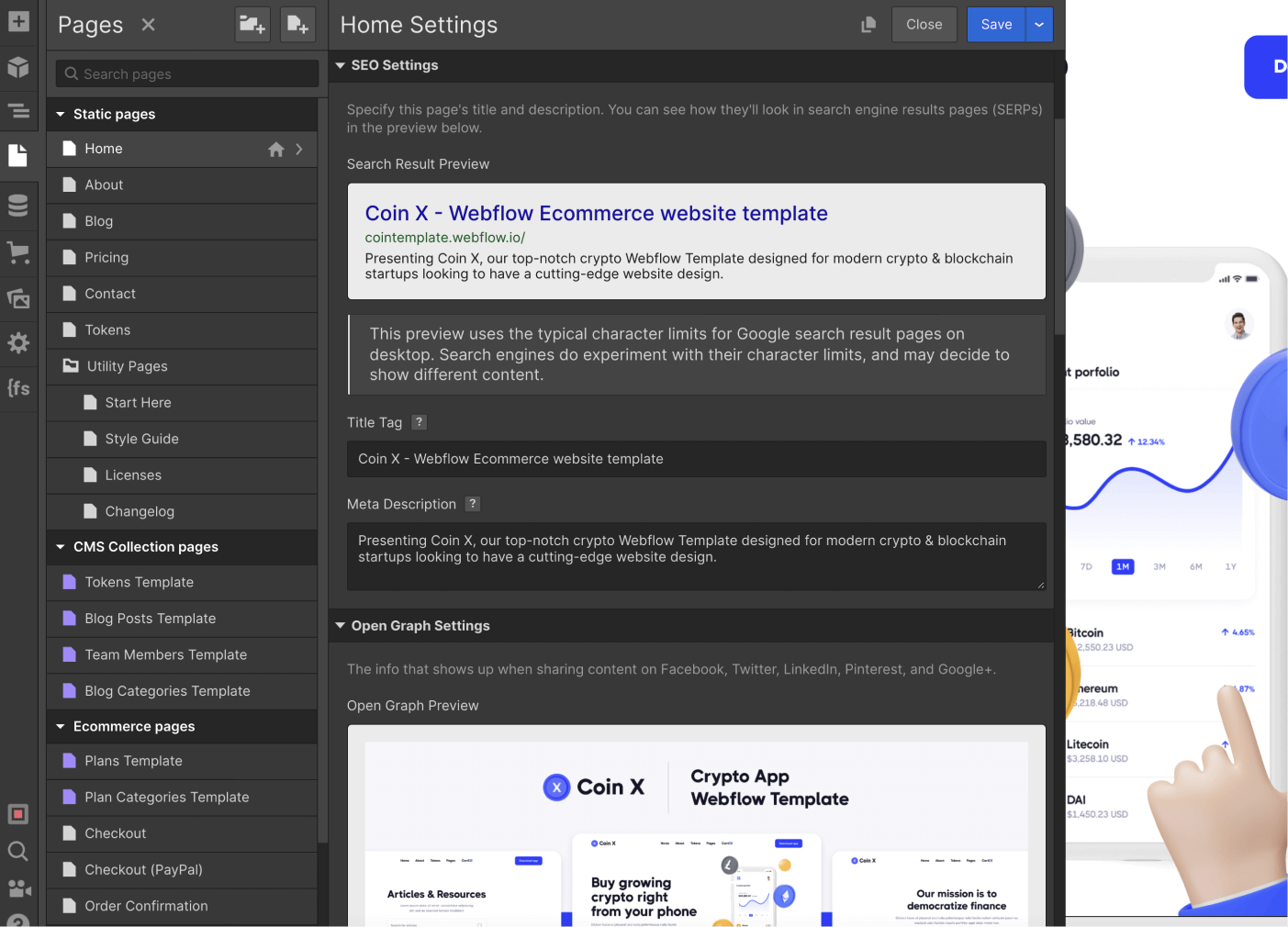Click the Close button in Home Settings
Viewport: 1288px width, 927px height.
point(924,25)
